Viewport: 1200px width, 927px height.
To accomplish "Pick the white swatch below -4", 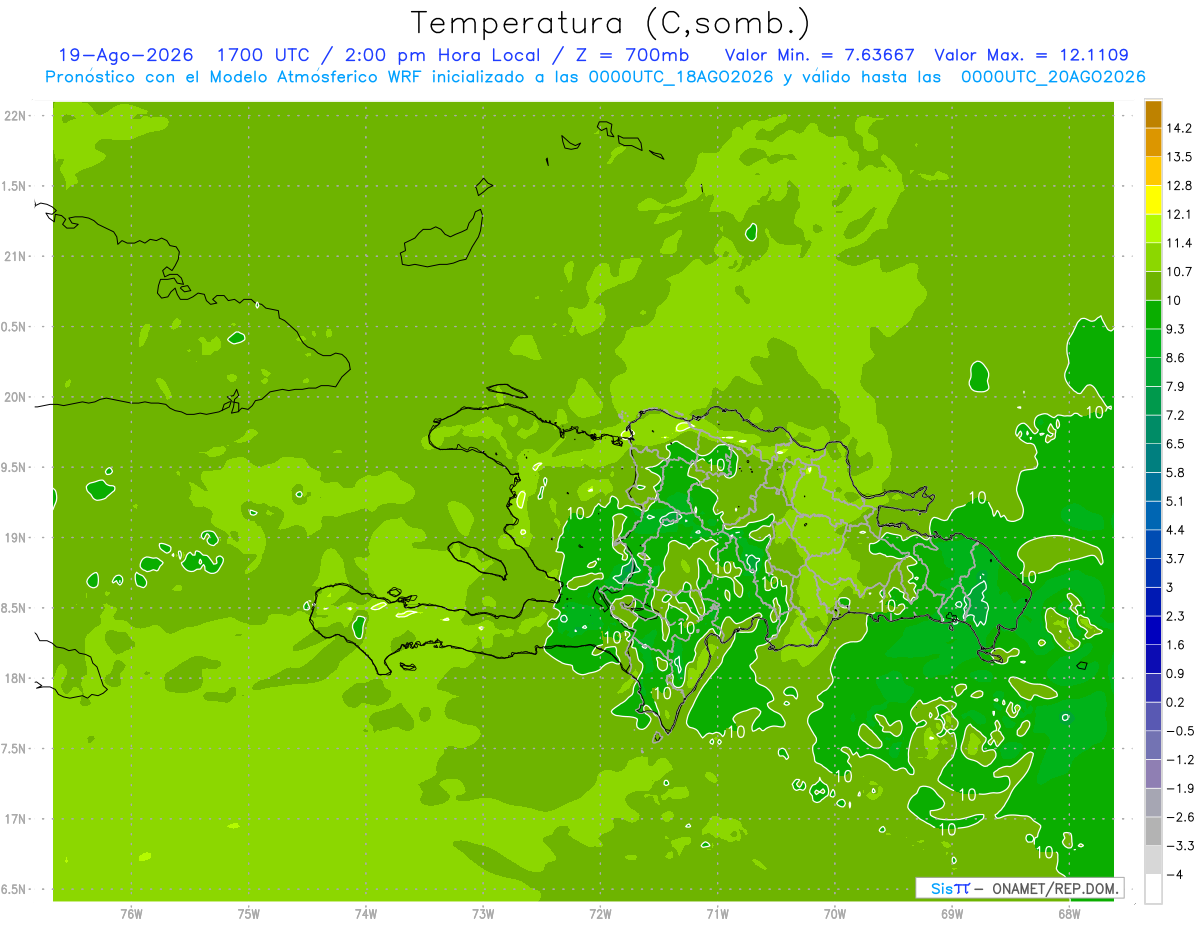I will pyautogui.click(x=1153, y=889).
